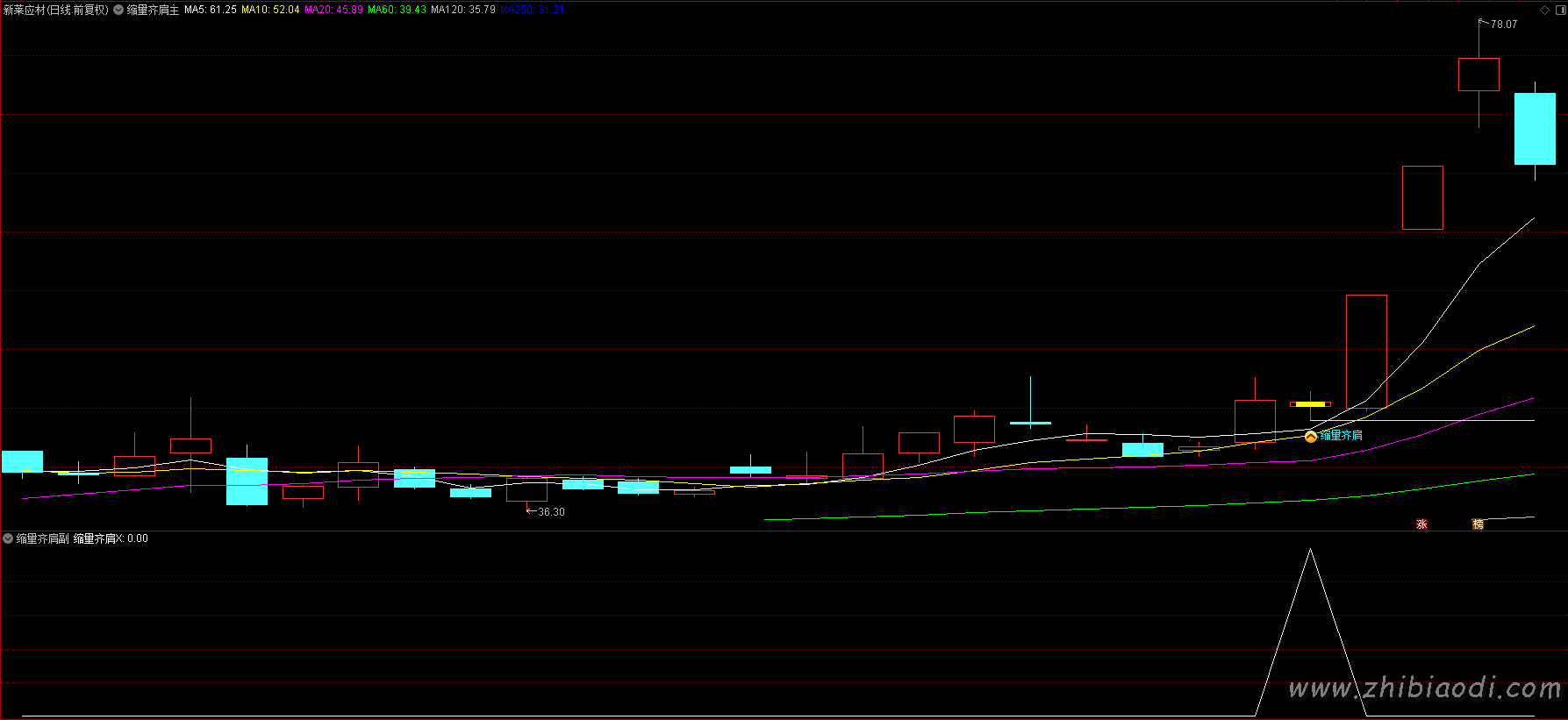This screenshot has width=1568, height=720.
Task: Click the yellow-filled signal candlestick
Action: 1310,404
